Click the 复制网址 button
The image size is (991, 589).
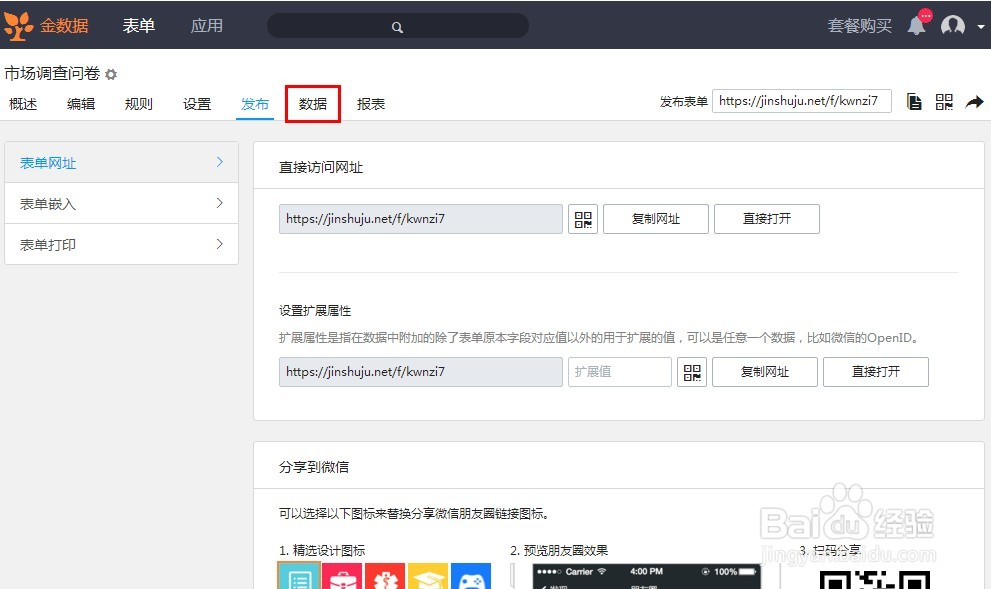click(655, 218)
